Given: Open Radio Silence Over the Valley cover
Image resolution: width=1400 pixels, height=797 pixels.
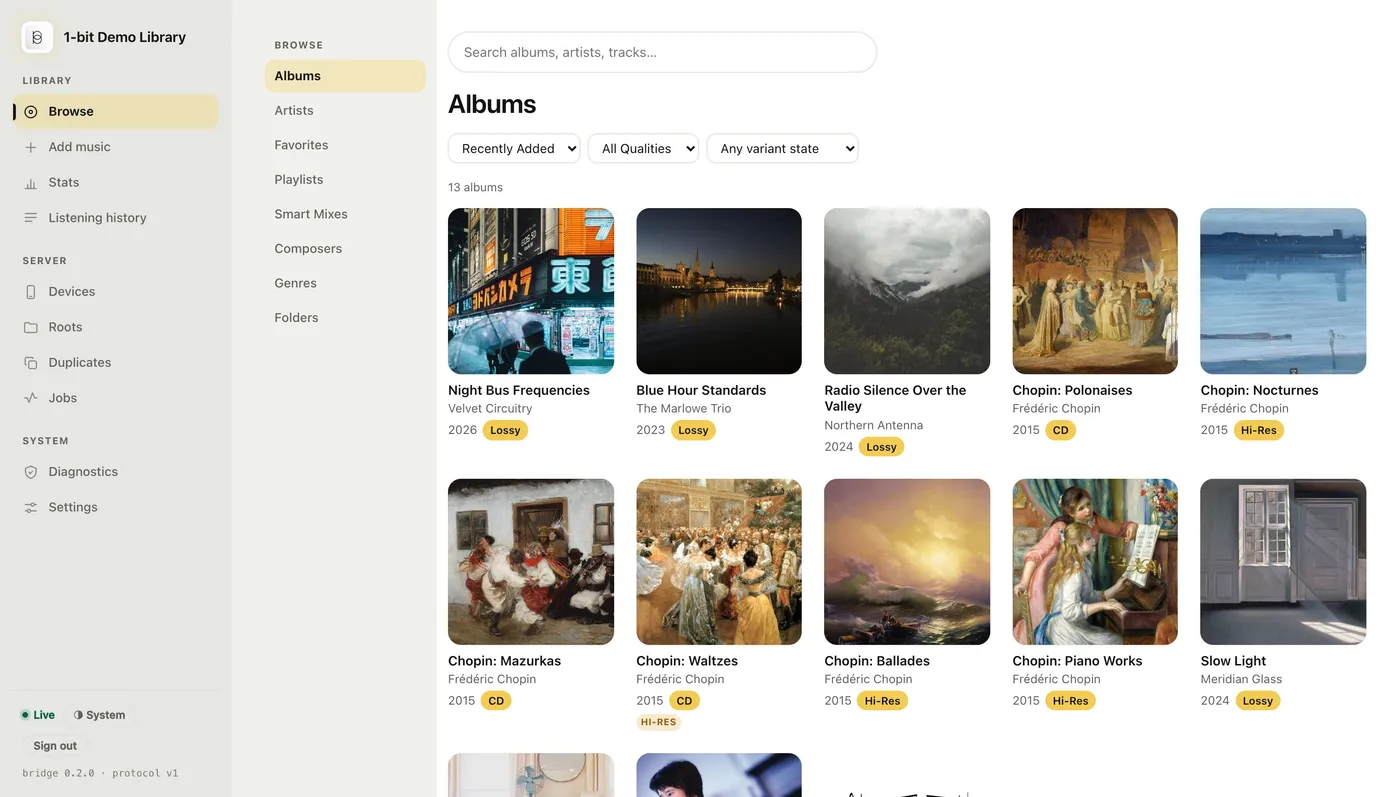Looking at the screenshot, I should click(x=907, y=291).
